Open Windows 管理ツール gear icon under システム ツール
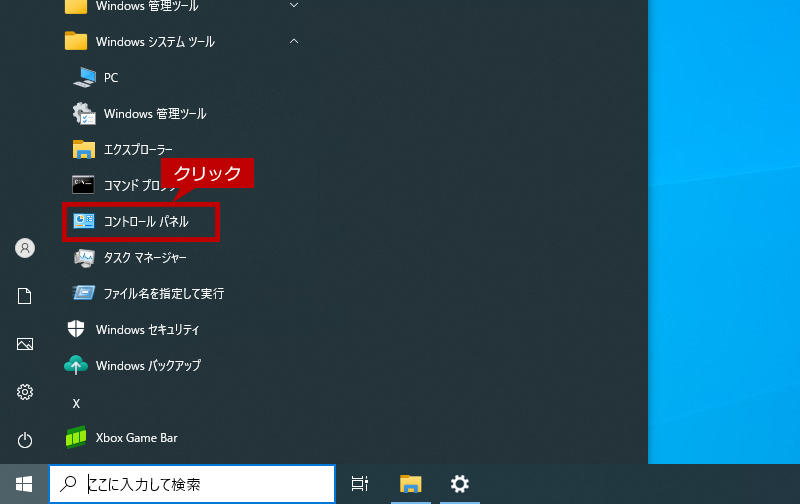Image resolution: width=800 pixels, height=504 pixels. pos(84,113)
